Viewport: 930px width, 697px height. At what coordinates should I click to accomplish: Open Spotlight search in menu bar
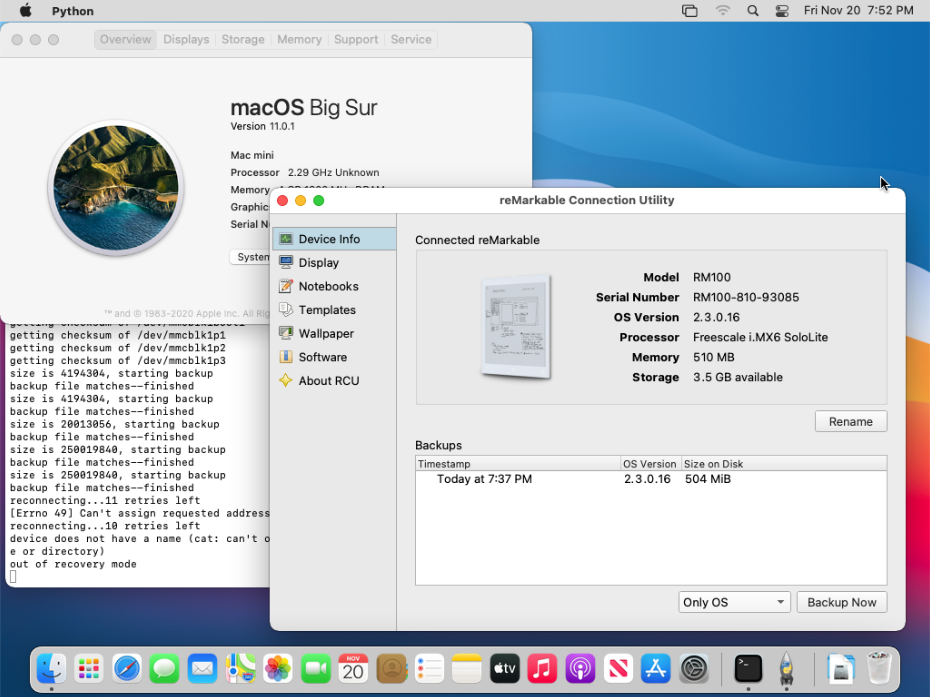753,11
